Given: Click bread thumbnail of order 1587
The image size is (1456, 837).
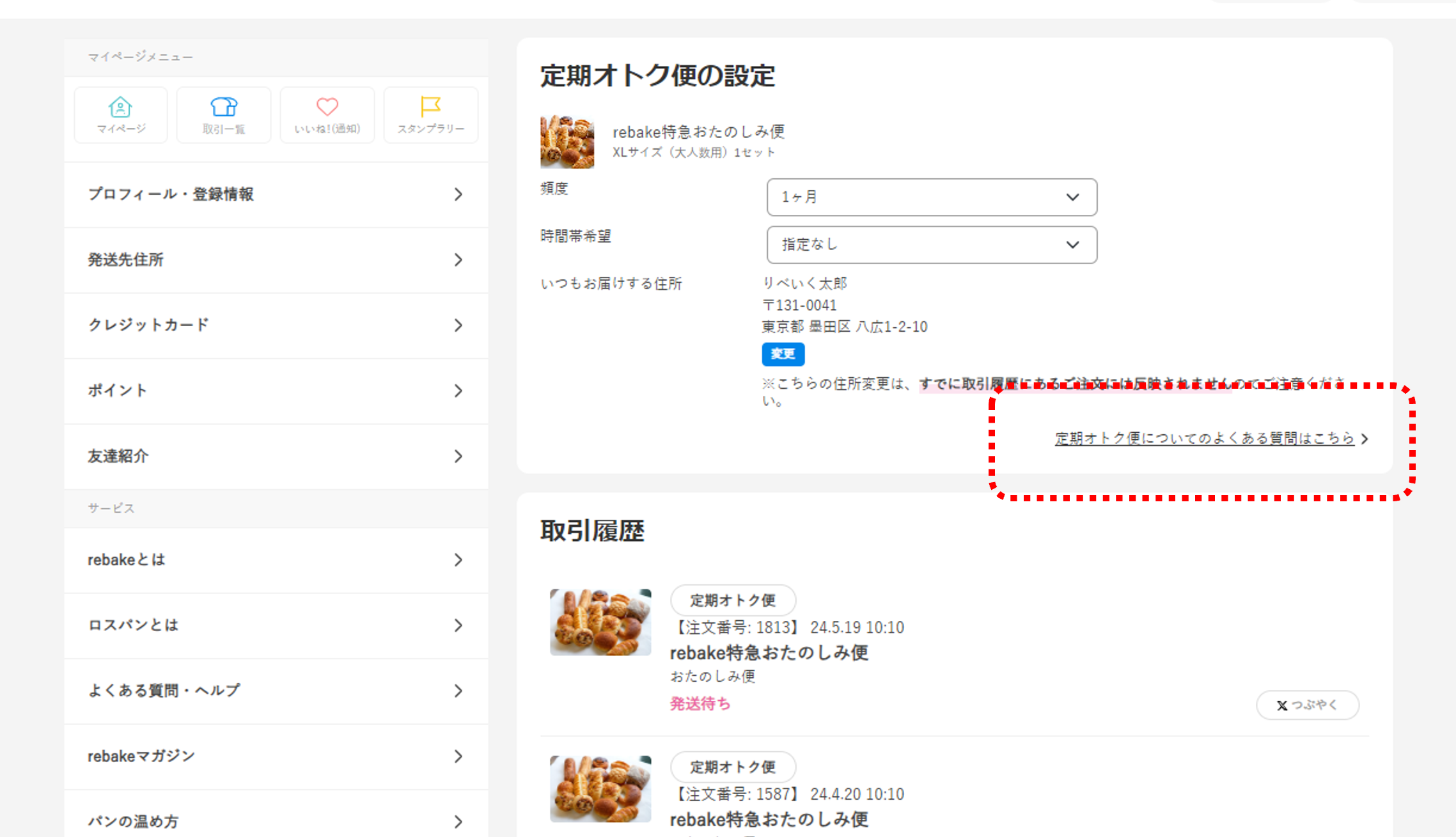Looking at the screenshot, I should [600, 789].
